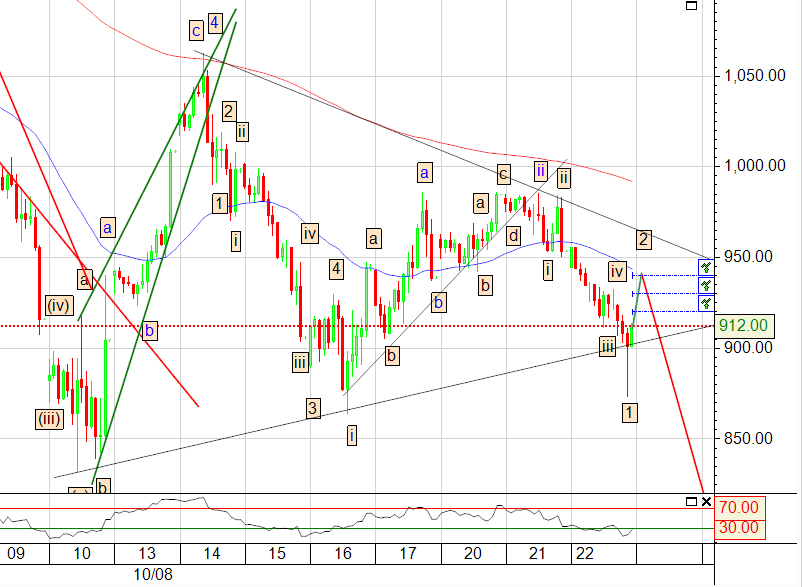Click the 850.00 price axis label

[x=747, y=438]
